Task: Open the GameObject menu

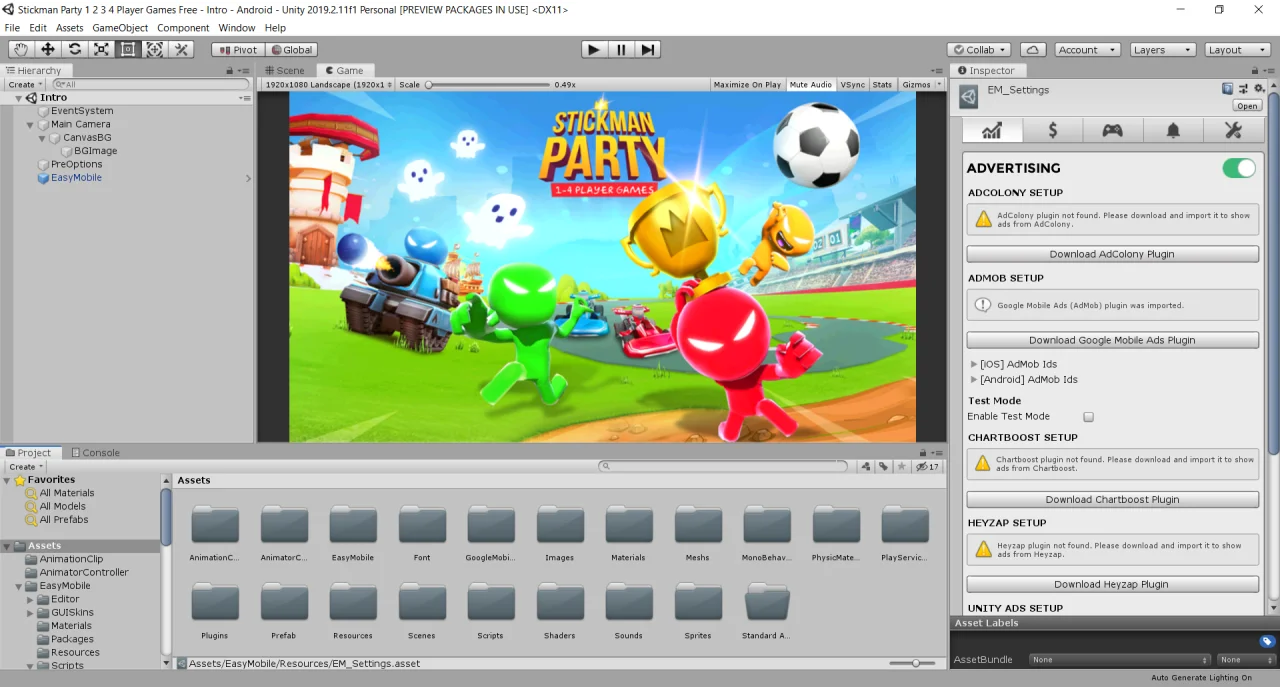Action: pos(120,28)
